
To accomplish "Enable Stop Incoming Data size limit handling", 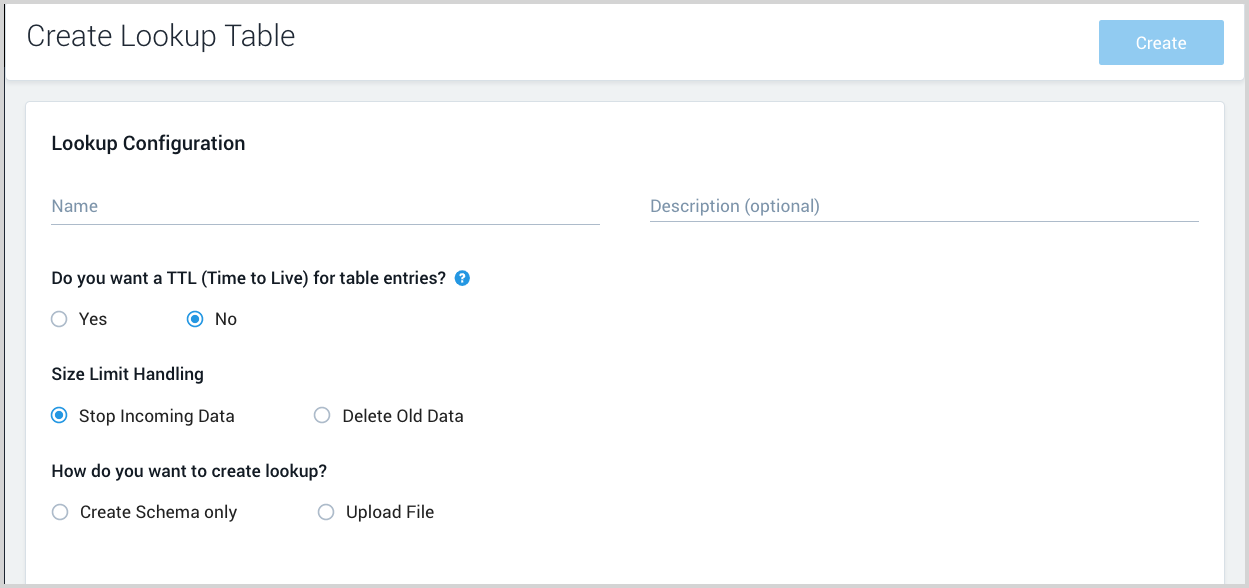I will point(59,415).
